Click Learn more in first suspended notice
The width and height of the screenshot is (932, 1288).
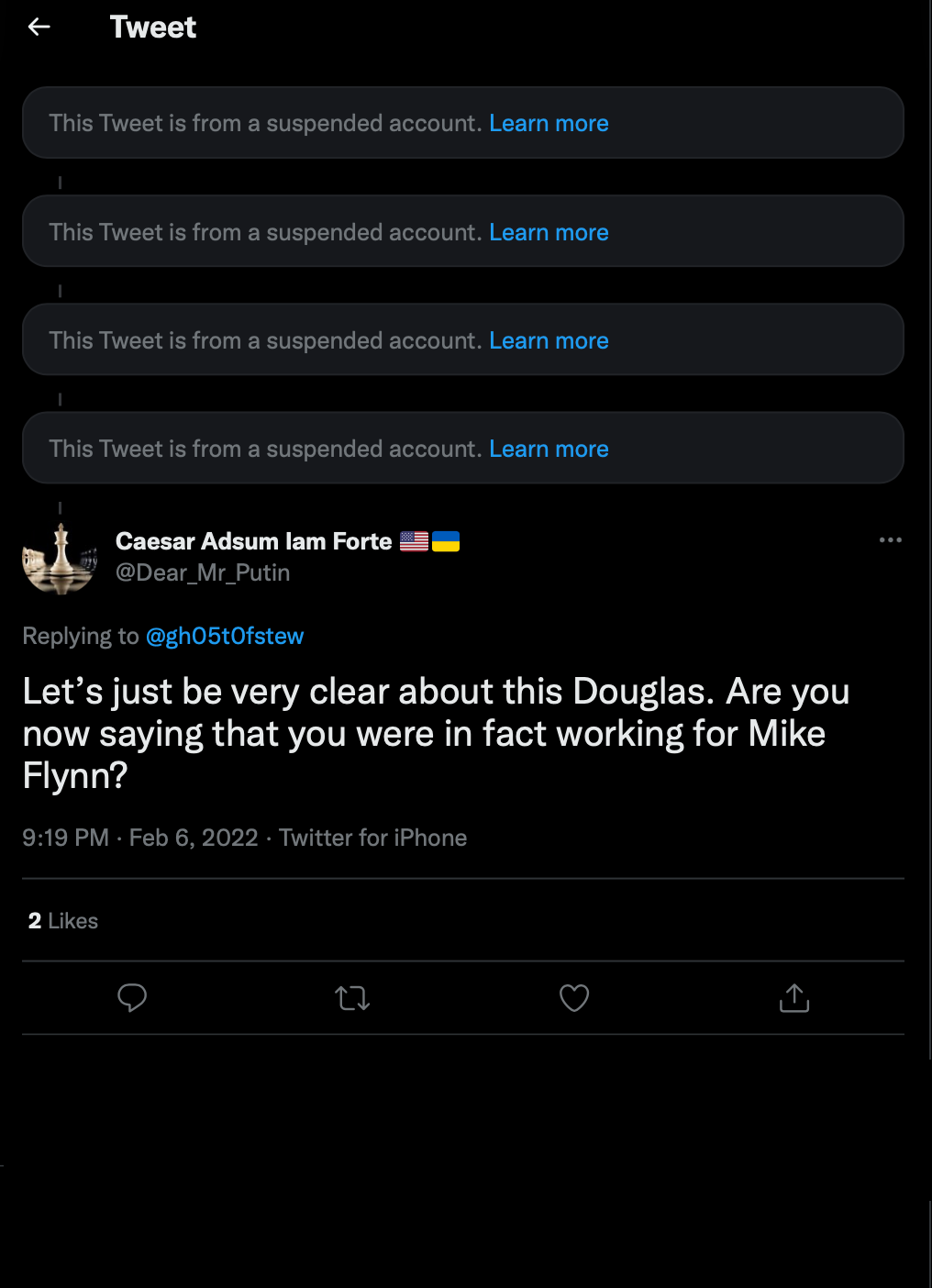[x=549, y=124]
